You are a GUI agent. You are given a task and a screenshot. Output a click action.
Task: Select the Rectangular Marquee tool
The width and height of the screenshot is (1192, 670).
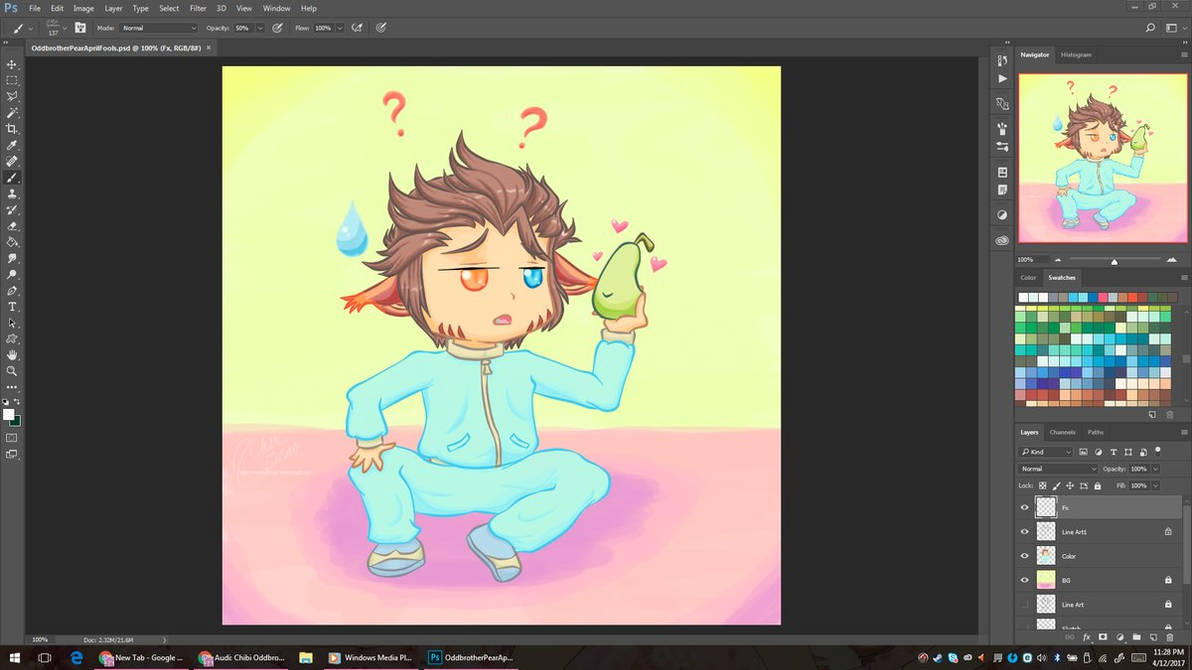click(11, 81)
